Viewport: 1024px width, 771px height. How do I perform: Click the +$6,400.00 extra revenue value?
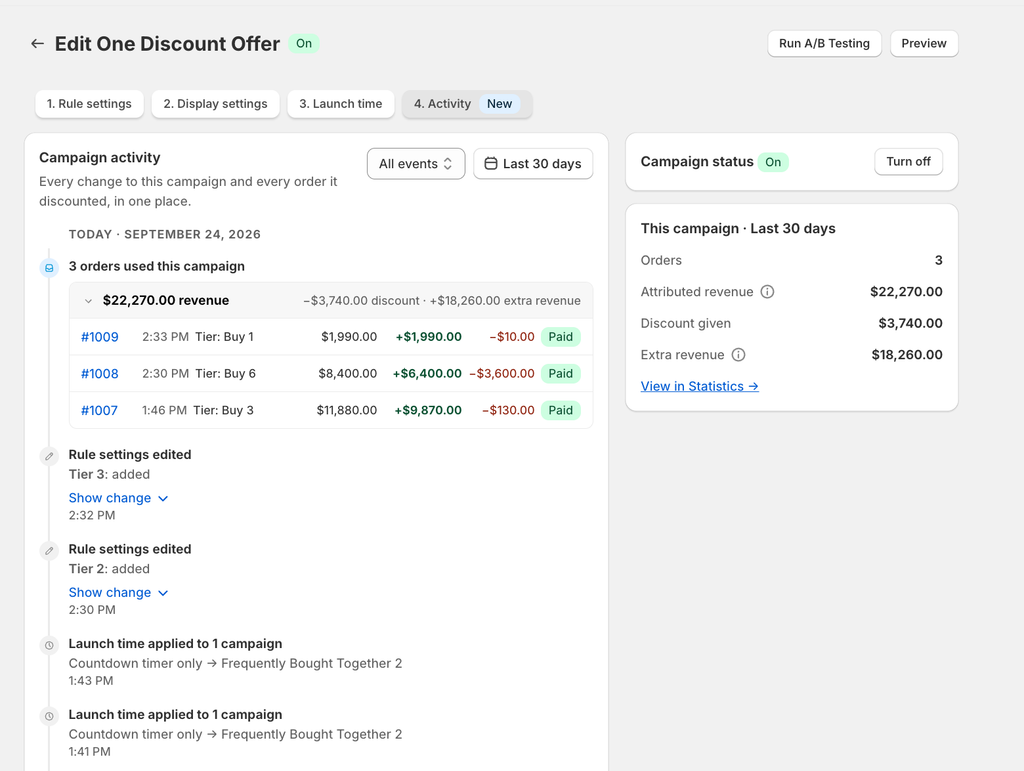pyautogui.click(x=427, y=373)
